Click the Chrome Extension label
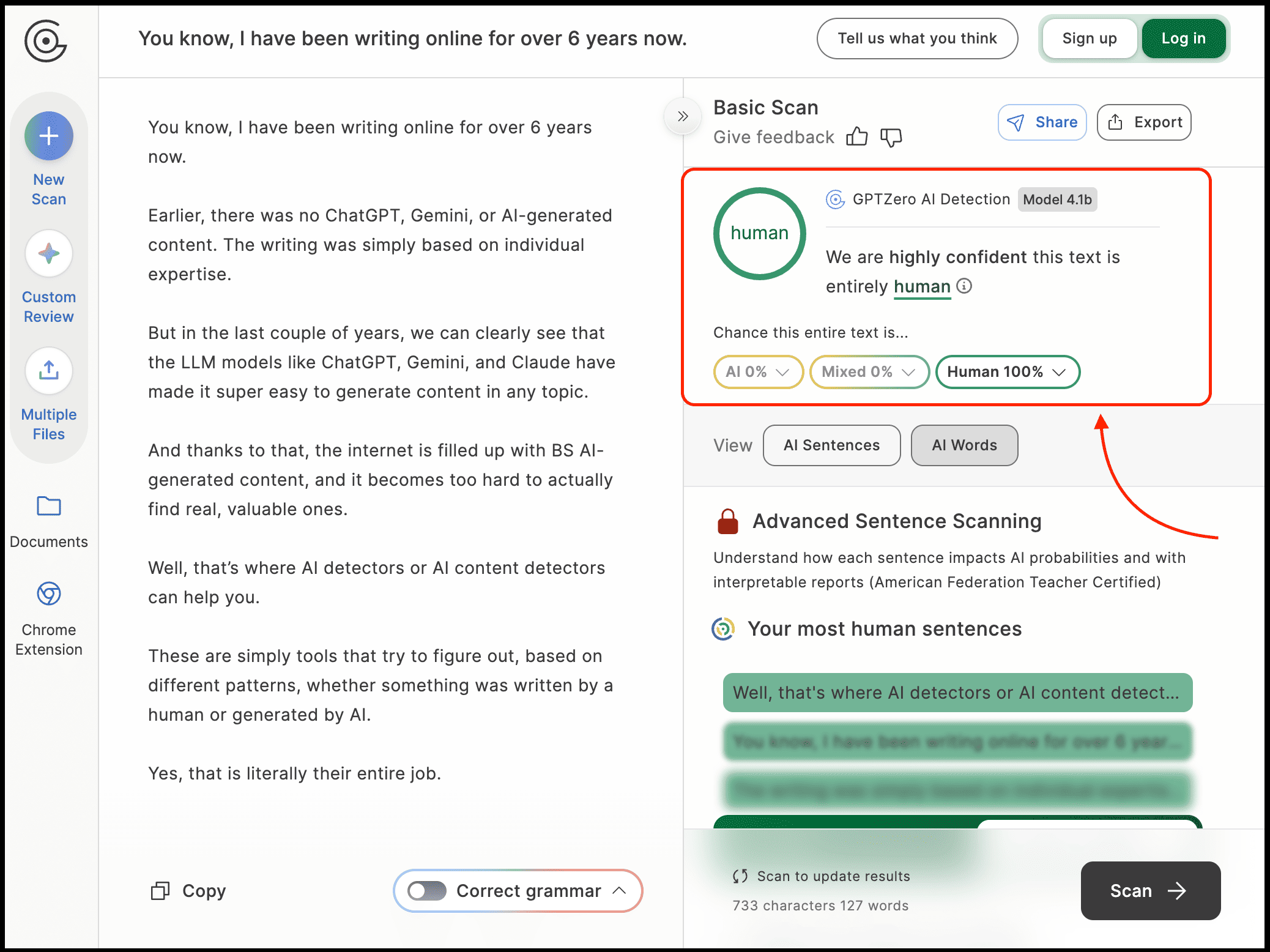The width and height of the screenshot is (1270, 952). tap(49, 640)
